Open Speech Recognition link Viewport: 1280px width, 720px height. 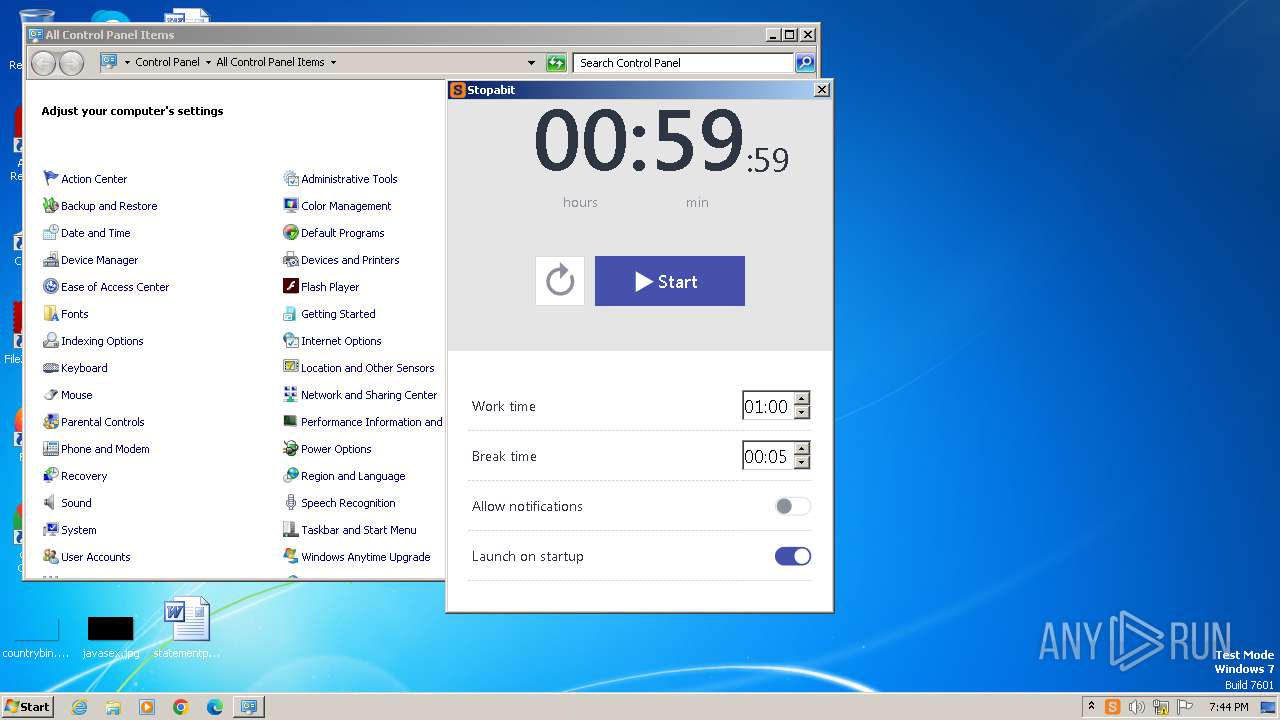tap(348, 503)
